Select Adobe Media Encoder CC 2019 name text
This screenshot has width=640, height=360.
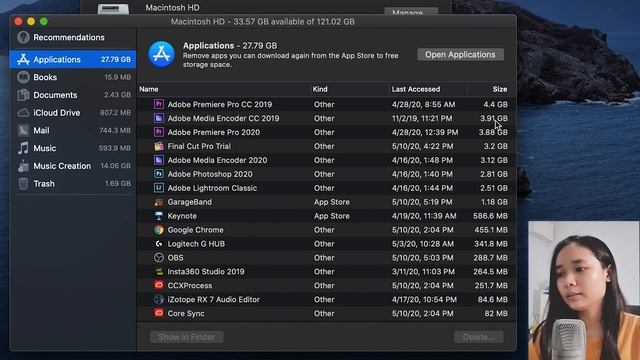[223, 118]
